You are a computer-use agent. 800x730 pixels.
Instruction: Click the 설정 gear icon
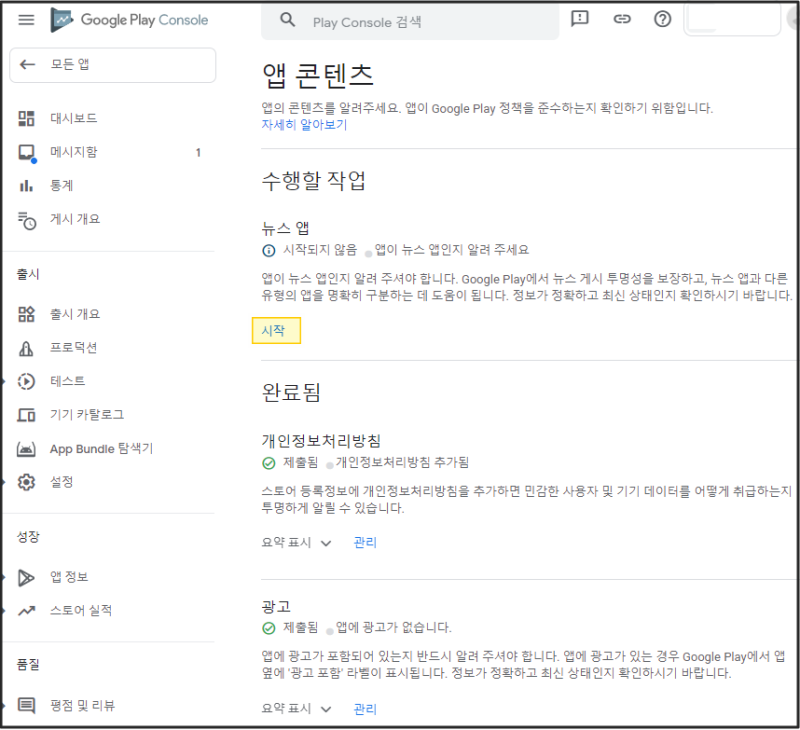point(26,482)
